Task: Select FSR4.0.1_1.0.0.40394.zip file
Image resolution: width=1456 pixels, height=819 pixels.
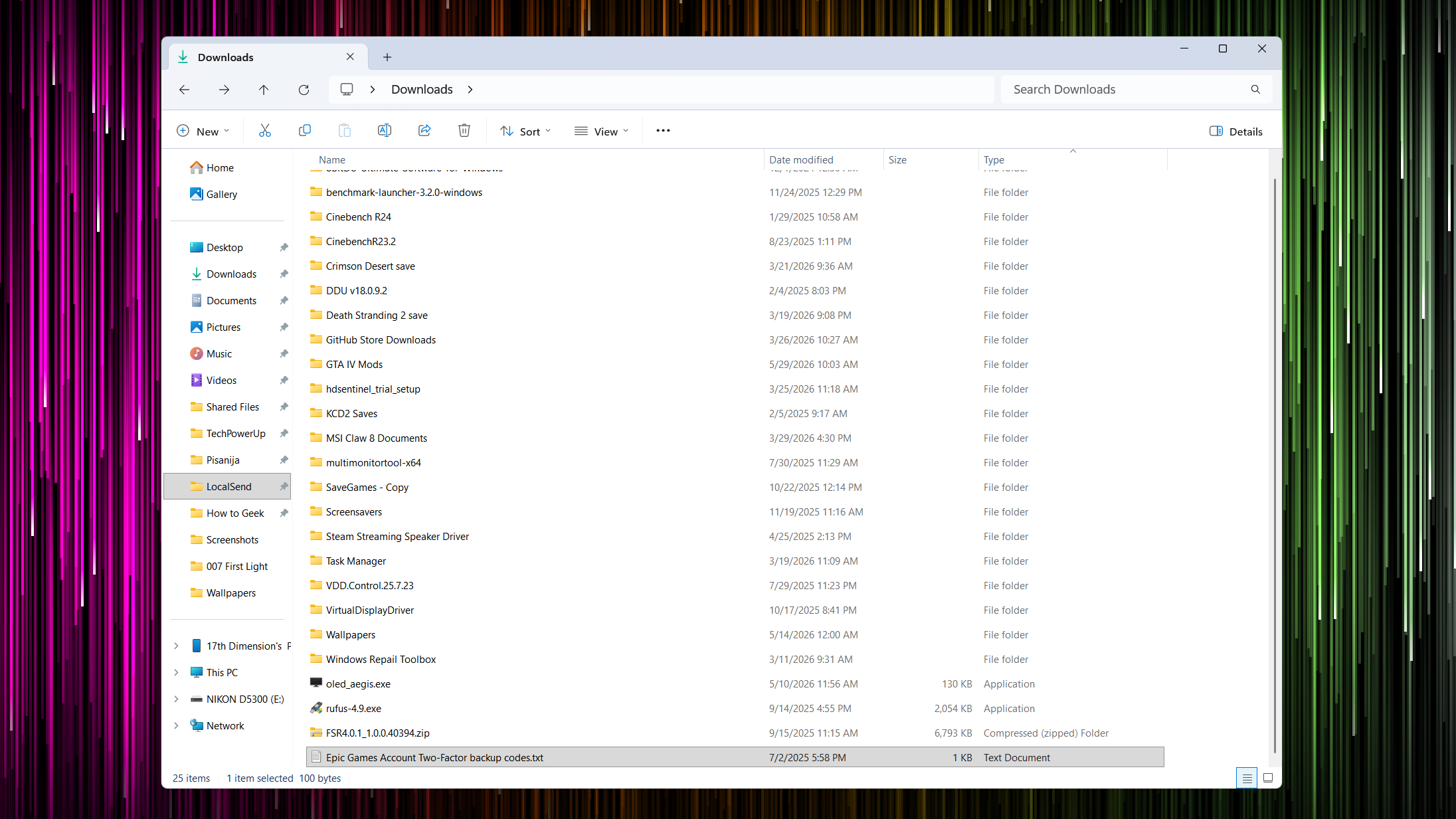Action: (x=377, y=733)
